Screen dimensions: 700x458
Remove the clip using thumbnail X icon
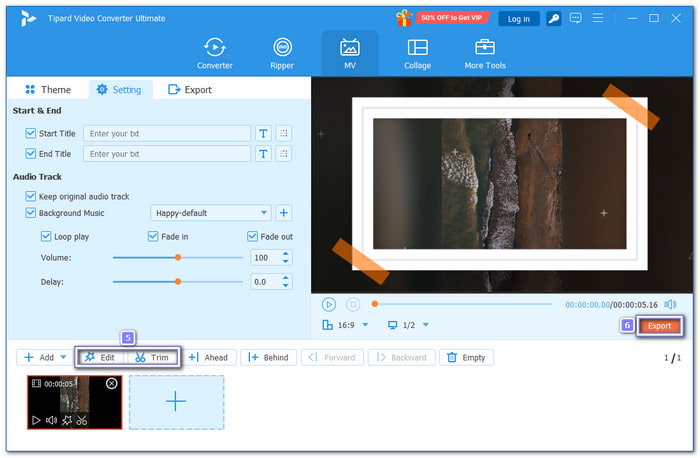[111, 384]
